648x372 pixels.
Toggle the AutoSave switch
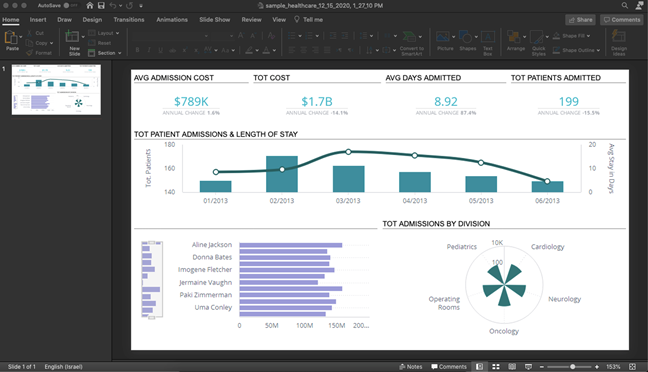pyautogui.click(x=69, y=5)
